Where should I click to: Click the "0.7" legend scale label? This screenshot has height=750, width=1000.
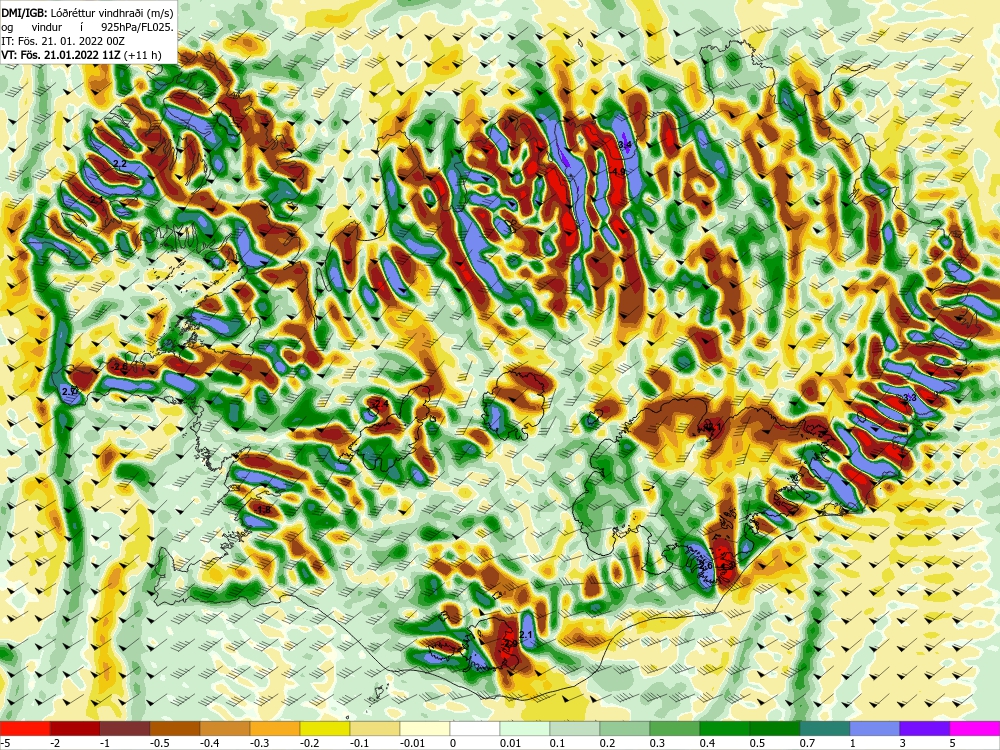[x=807, y=743]
